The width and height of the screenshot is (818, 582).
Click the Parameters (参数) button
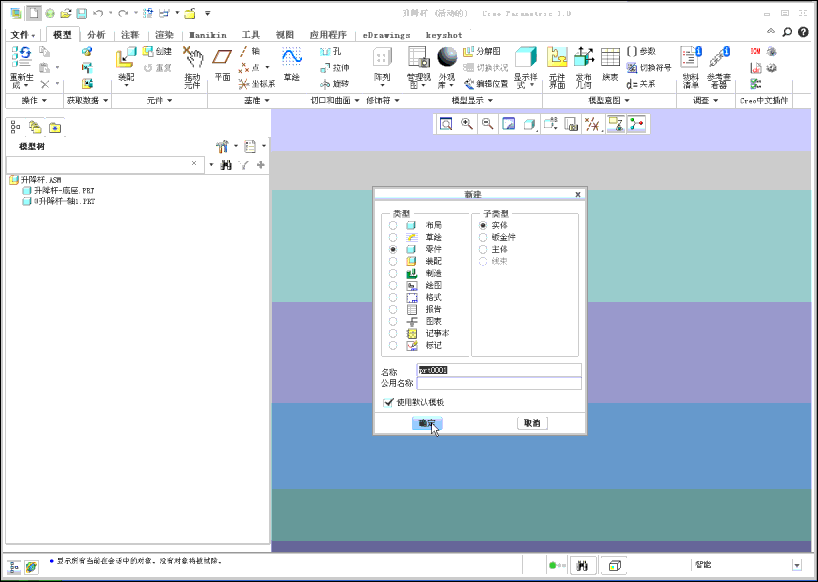pos(641,51)
